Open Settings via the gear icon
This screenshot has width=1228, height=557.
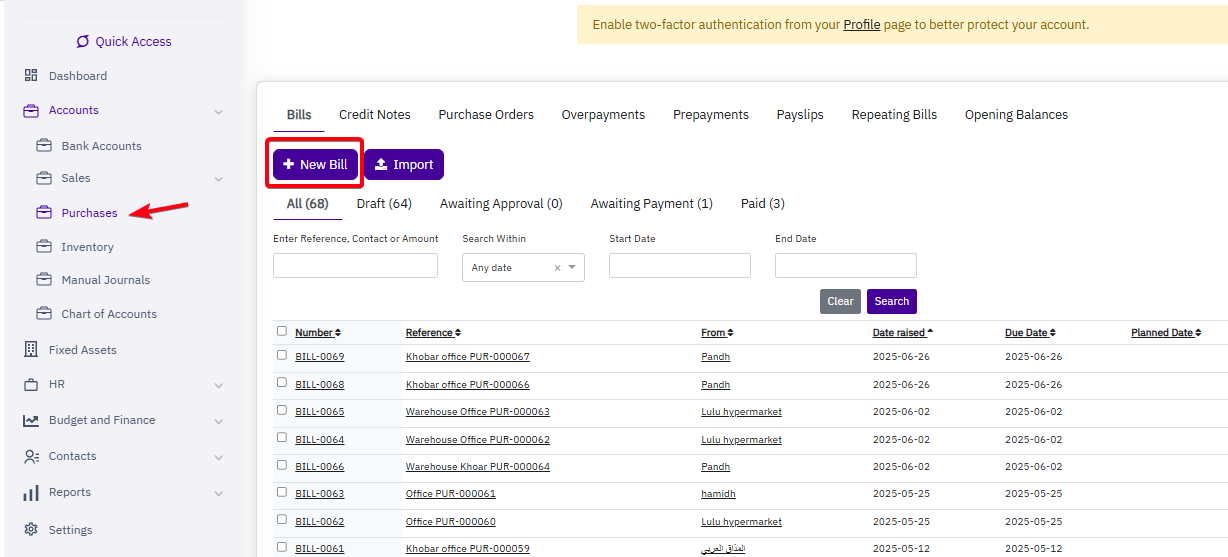[x=31, y=530]
